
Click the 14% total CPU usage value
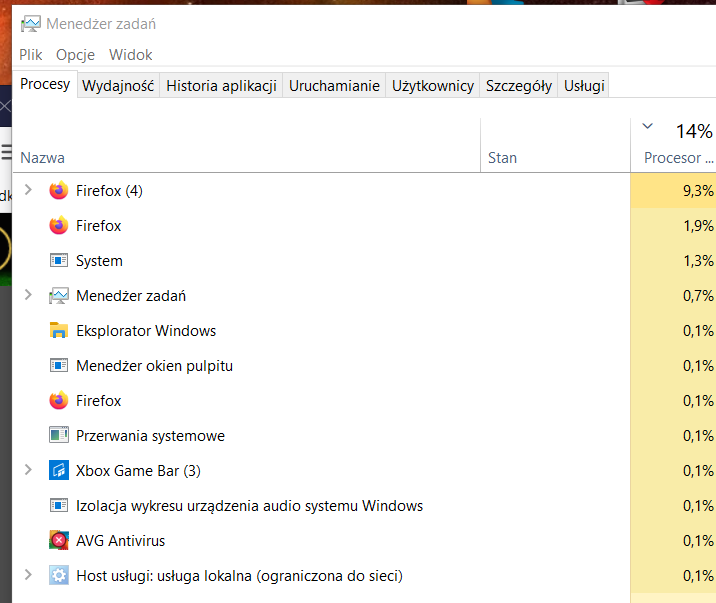(694, 131)
